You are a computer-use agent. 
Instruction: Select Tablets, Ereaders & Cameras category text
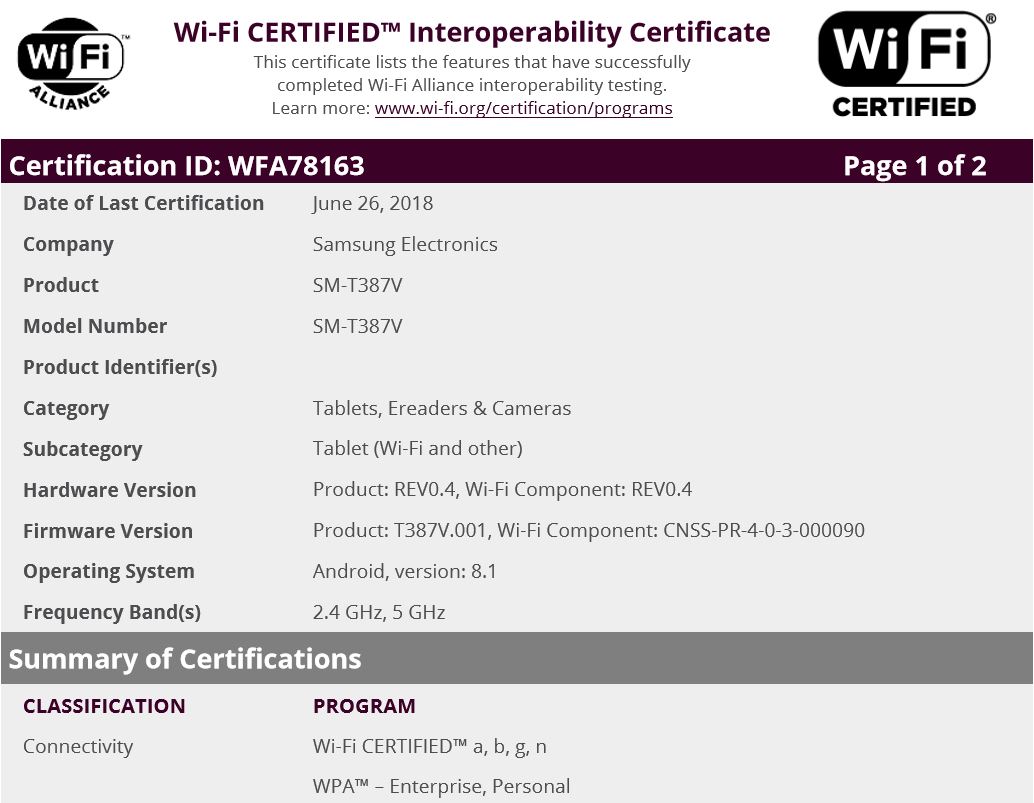442,408
